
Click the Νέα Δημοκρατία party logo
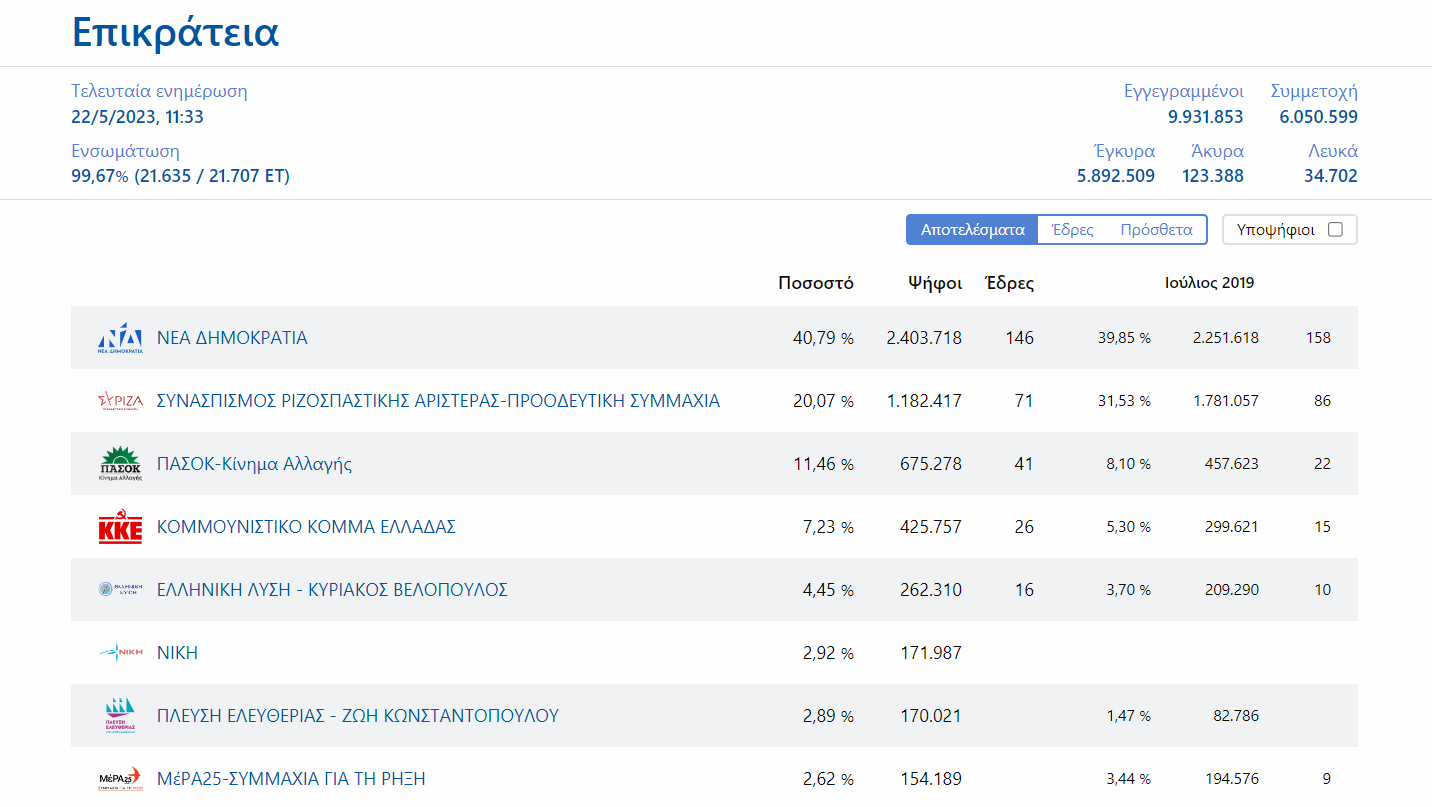[120, 338]
